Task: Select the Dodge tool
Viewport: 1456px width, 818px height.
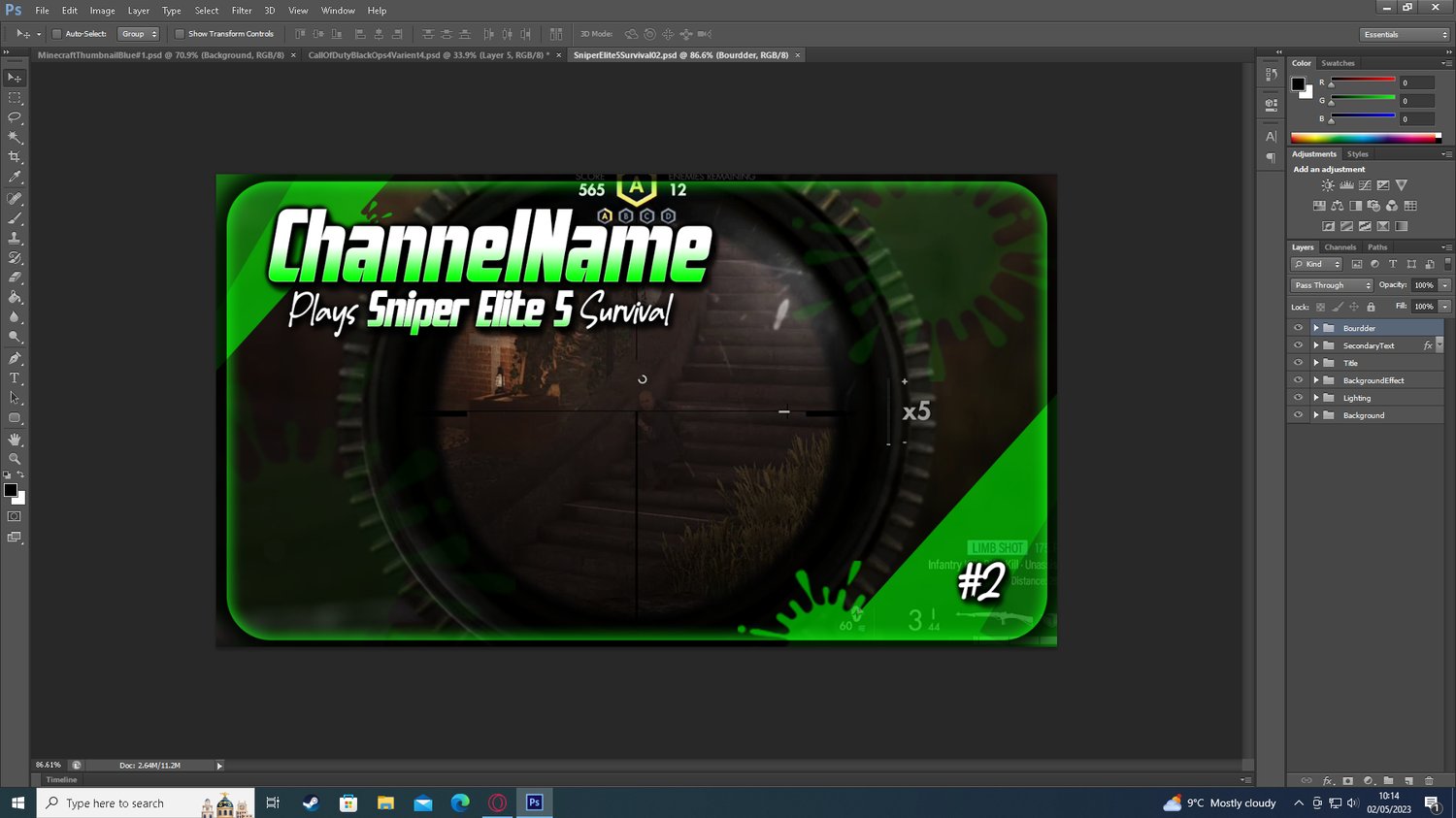Action: [15, 338]
